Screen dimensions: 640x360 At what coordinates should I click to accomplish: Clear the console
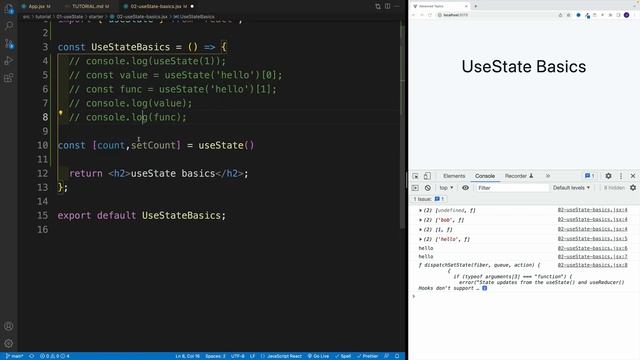click(427, 188)
